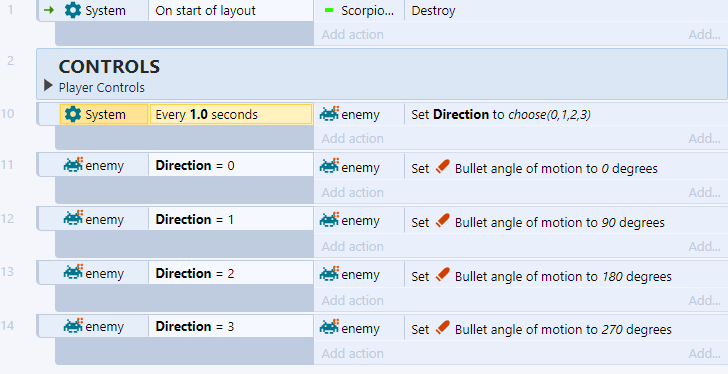Image resolution: width=728 pixels, height=374 pixels.
Task: Select the Direction = 3 condition
Action: pyautogui.click(x=195, y=326)
